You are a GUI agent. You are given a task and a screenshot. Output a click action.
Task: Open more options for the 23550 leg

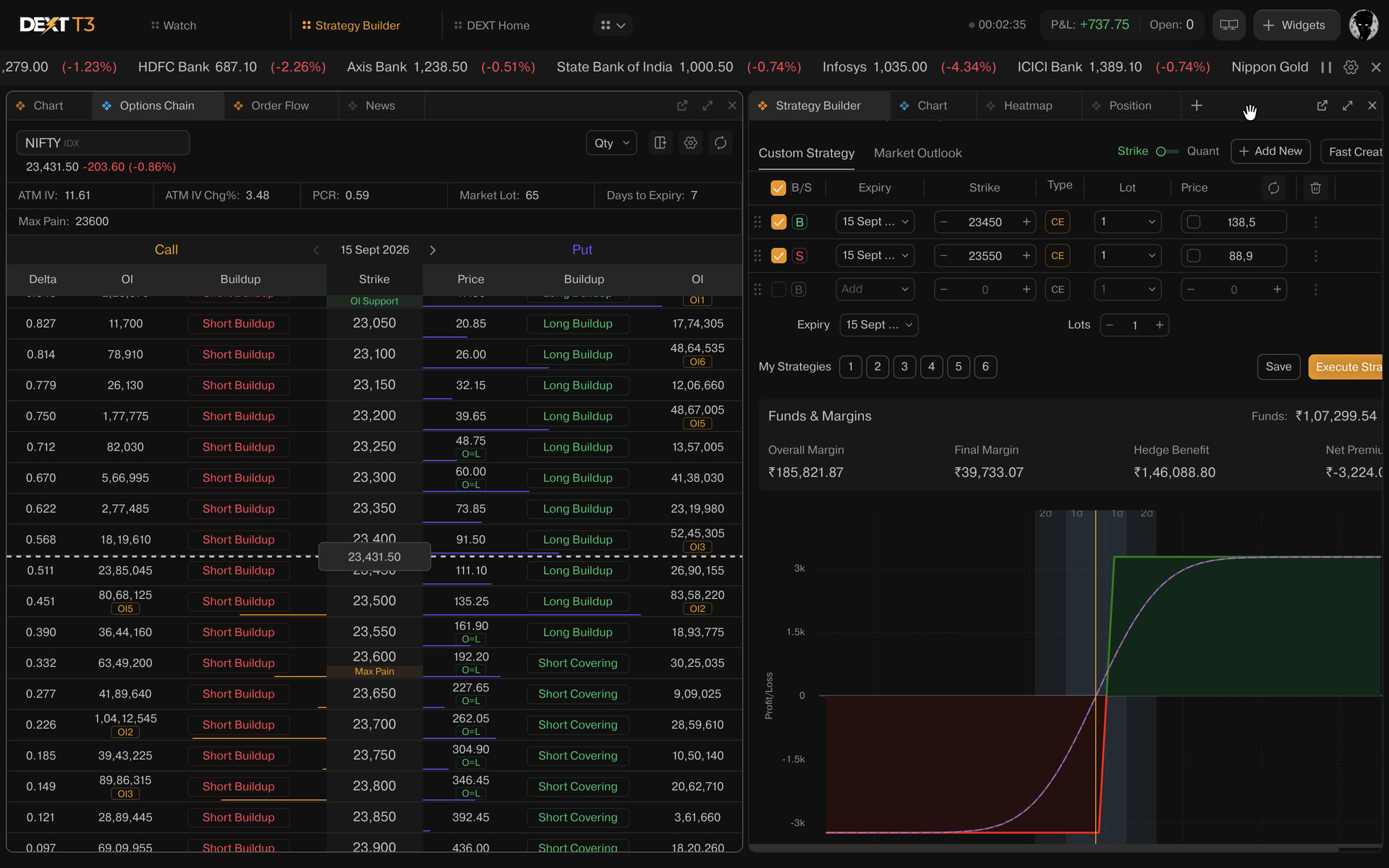pyautogui.click(x=1316, y=256)
